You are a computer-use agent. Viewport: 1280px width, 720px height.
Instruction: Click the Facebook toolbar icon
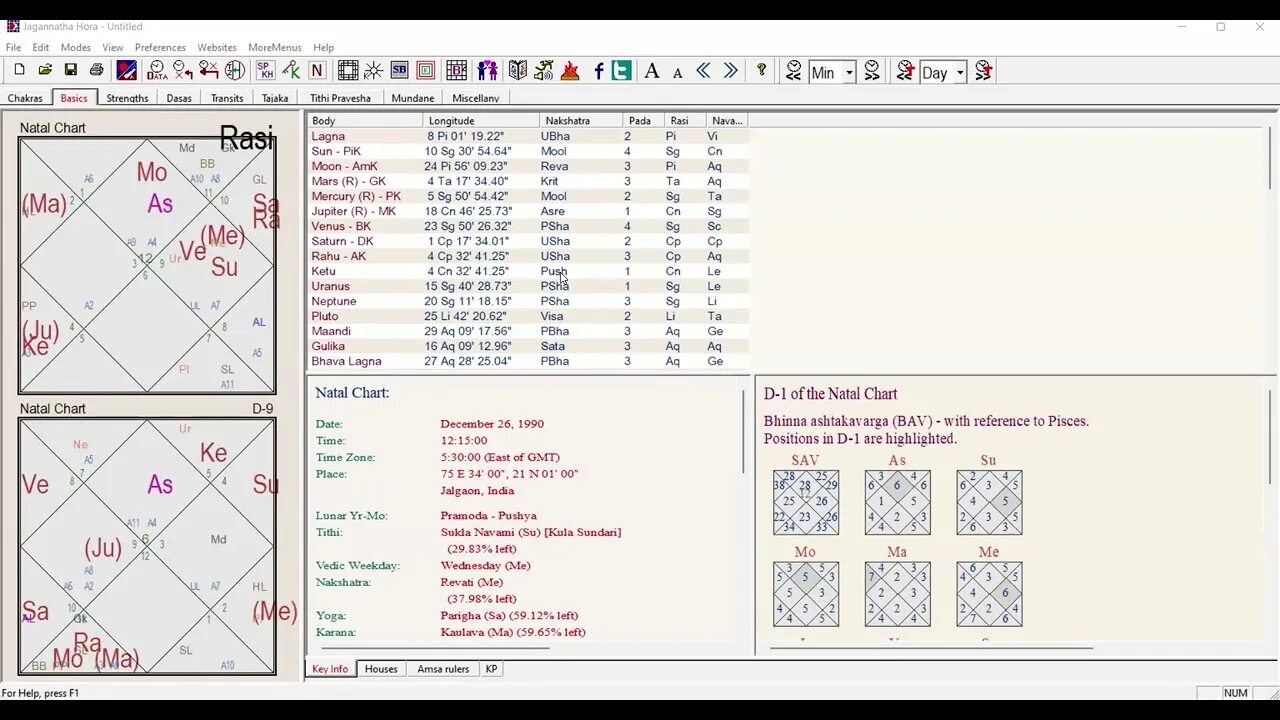pyautogui.click(x=599, y=70)
